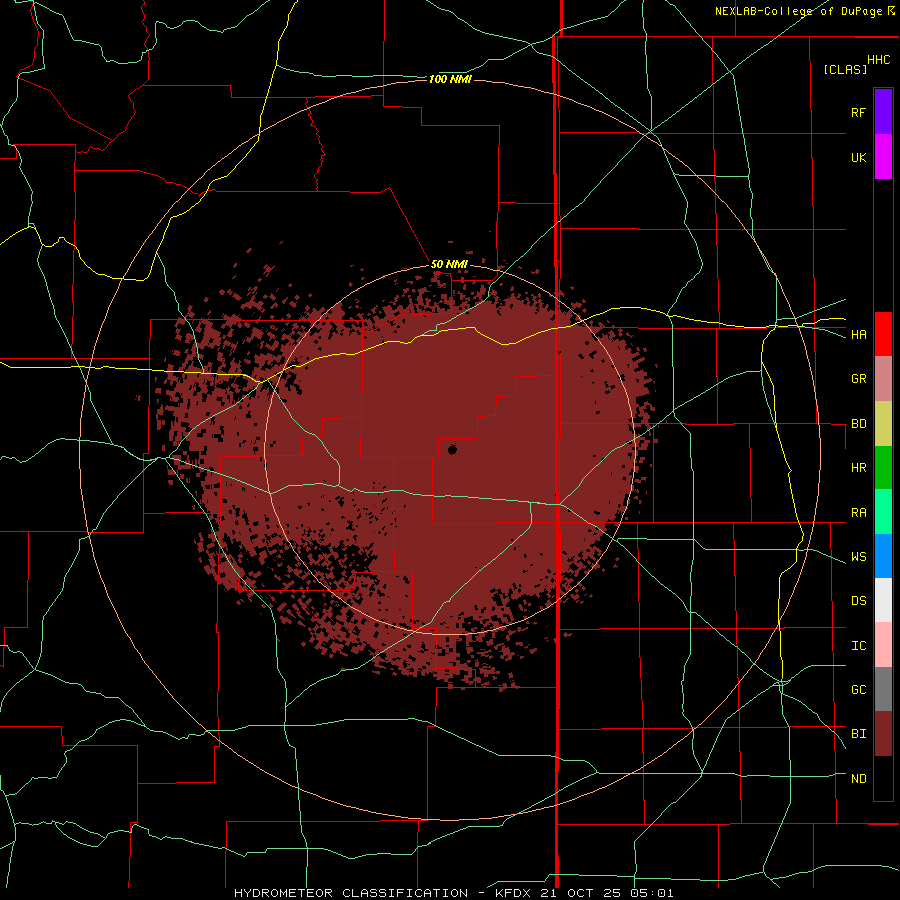Click the "ND" legend label
Image resolution: width=900 pixels, height=900 pixels.
(858, 779)
